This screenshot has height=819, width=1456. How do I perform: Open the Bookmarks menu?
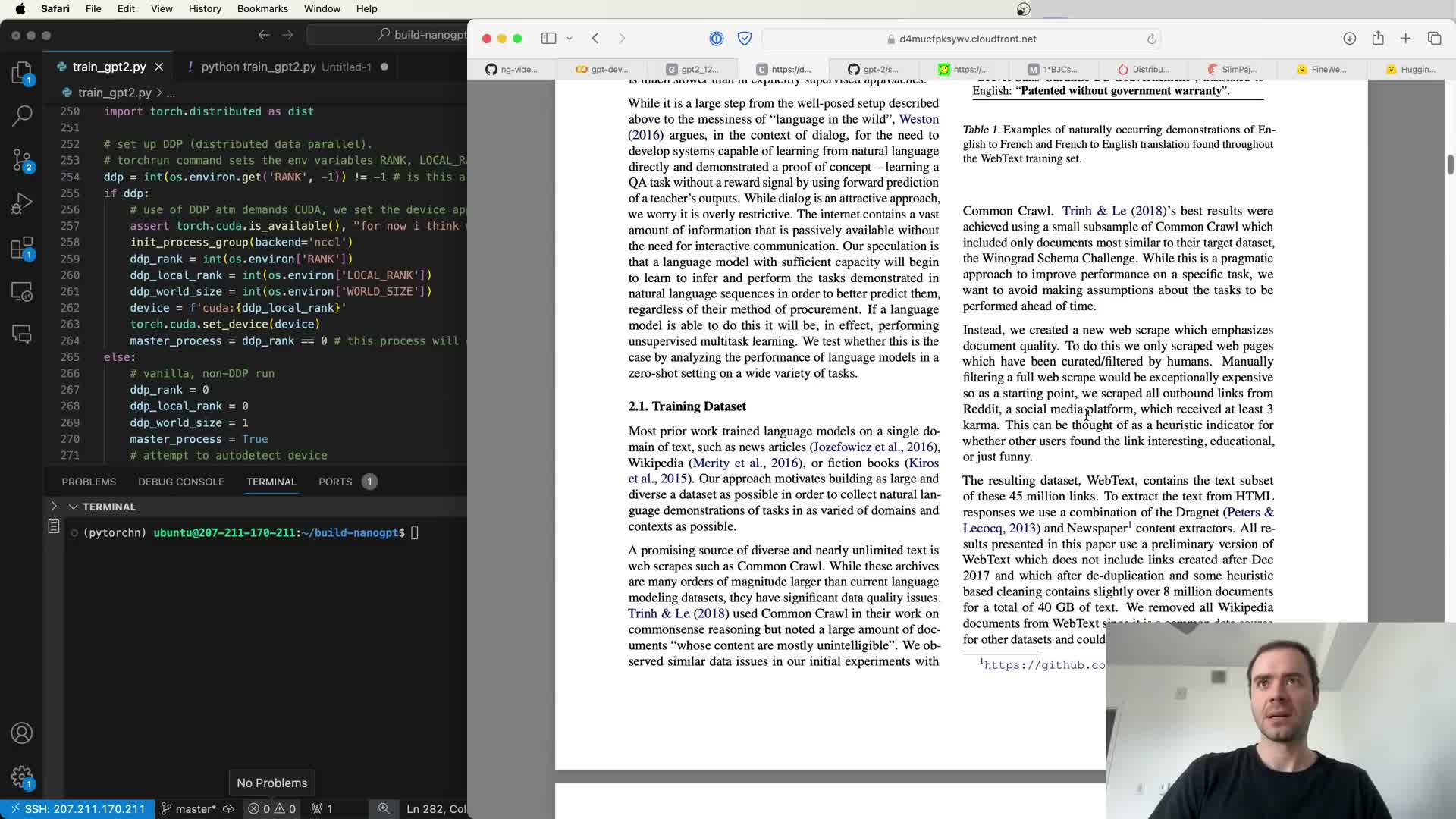pos(262,8)
